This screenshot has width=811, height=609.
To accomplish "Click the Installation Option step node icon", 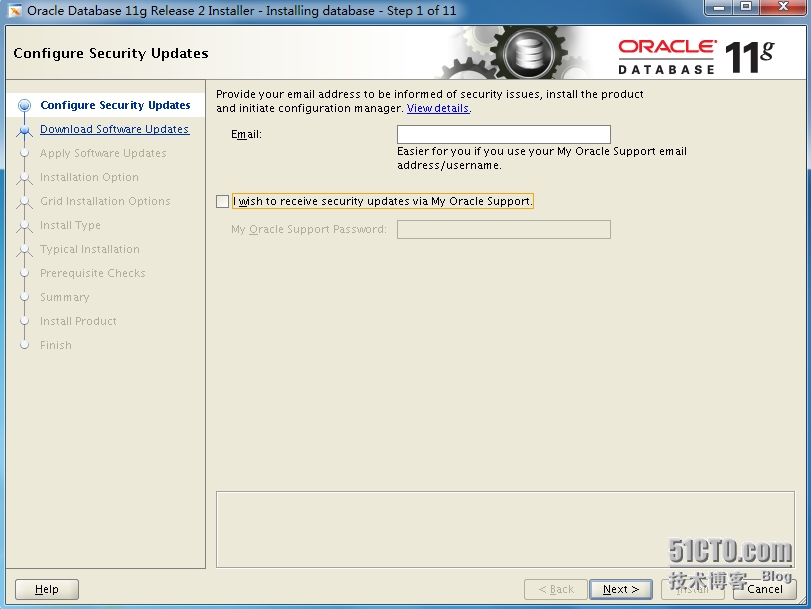I will tap(24, 178).
